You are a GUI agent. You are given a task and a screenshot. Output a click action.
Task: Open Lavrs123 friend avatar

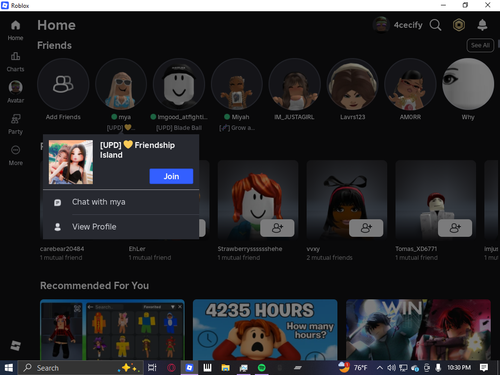(352, 84)
